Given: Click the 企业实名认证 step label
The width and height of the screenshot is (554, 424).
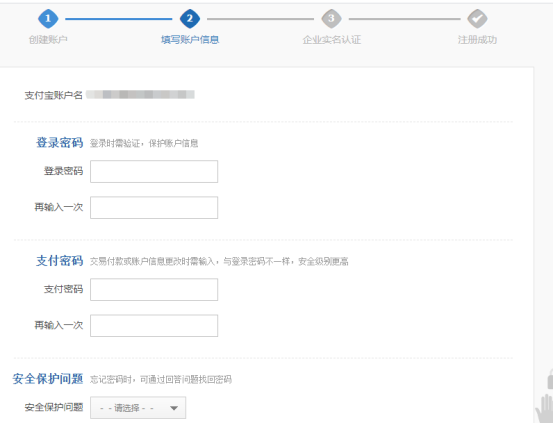Looking at the screenshot, I should [332, 40].
